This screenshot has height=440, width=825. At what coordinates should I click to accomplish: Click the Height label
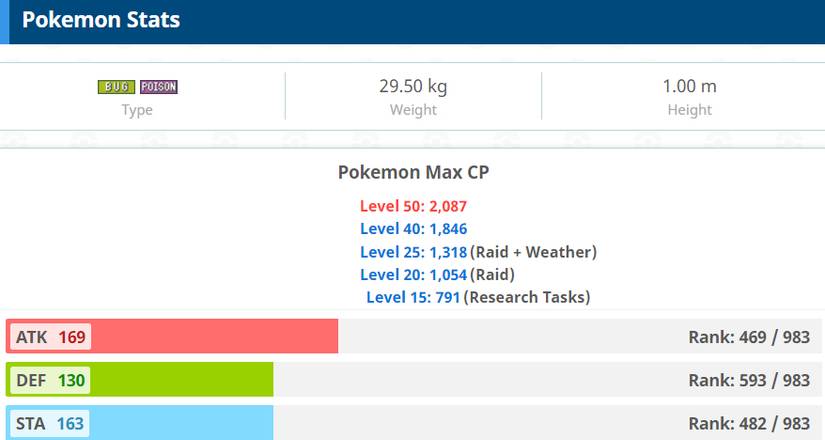pyautogui.click(x=689, y=110)
